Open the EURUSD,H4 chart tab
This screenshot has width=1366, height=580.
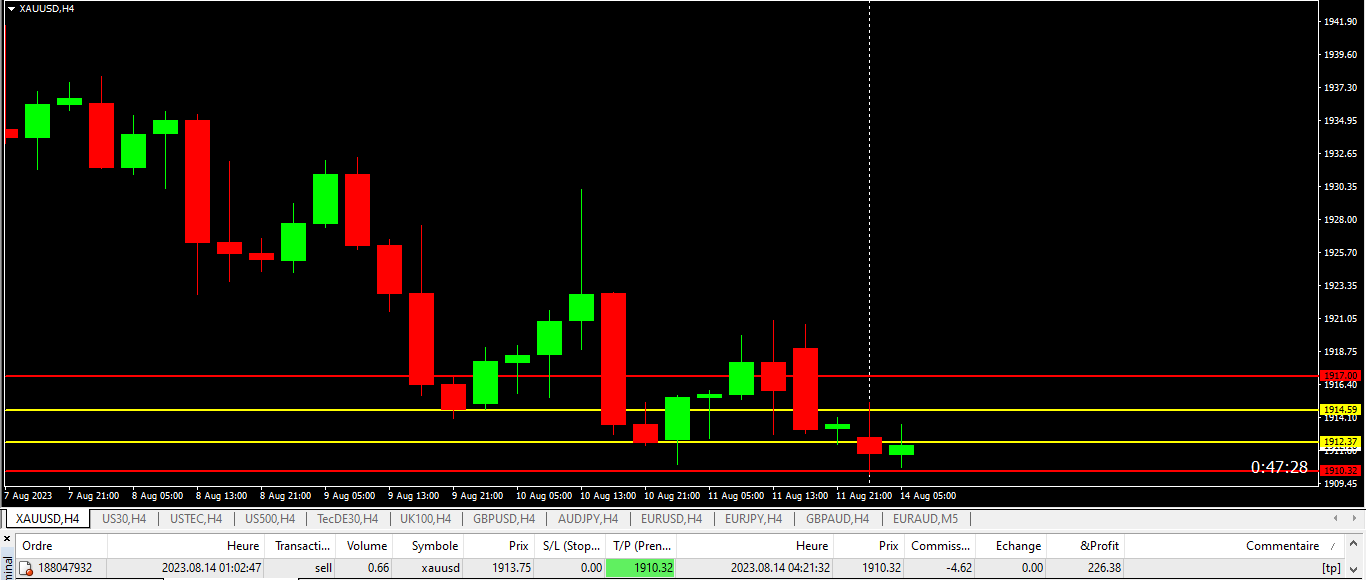point(671,519)
